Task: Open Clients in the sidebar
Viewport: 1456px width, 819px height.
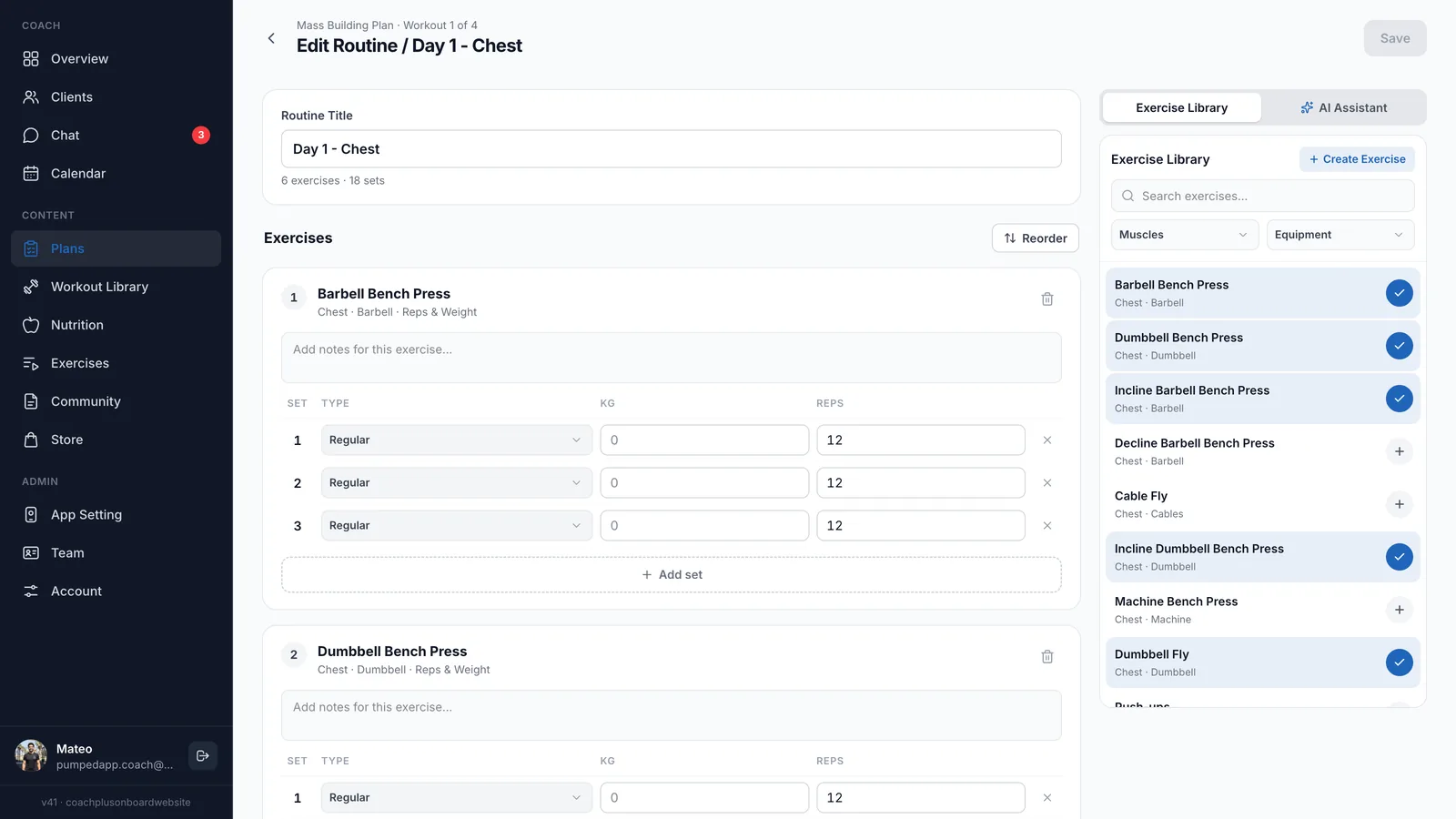Action: (x=116, y=97)
